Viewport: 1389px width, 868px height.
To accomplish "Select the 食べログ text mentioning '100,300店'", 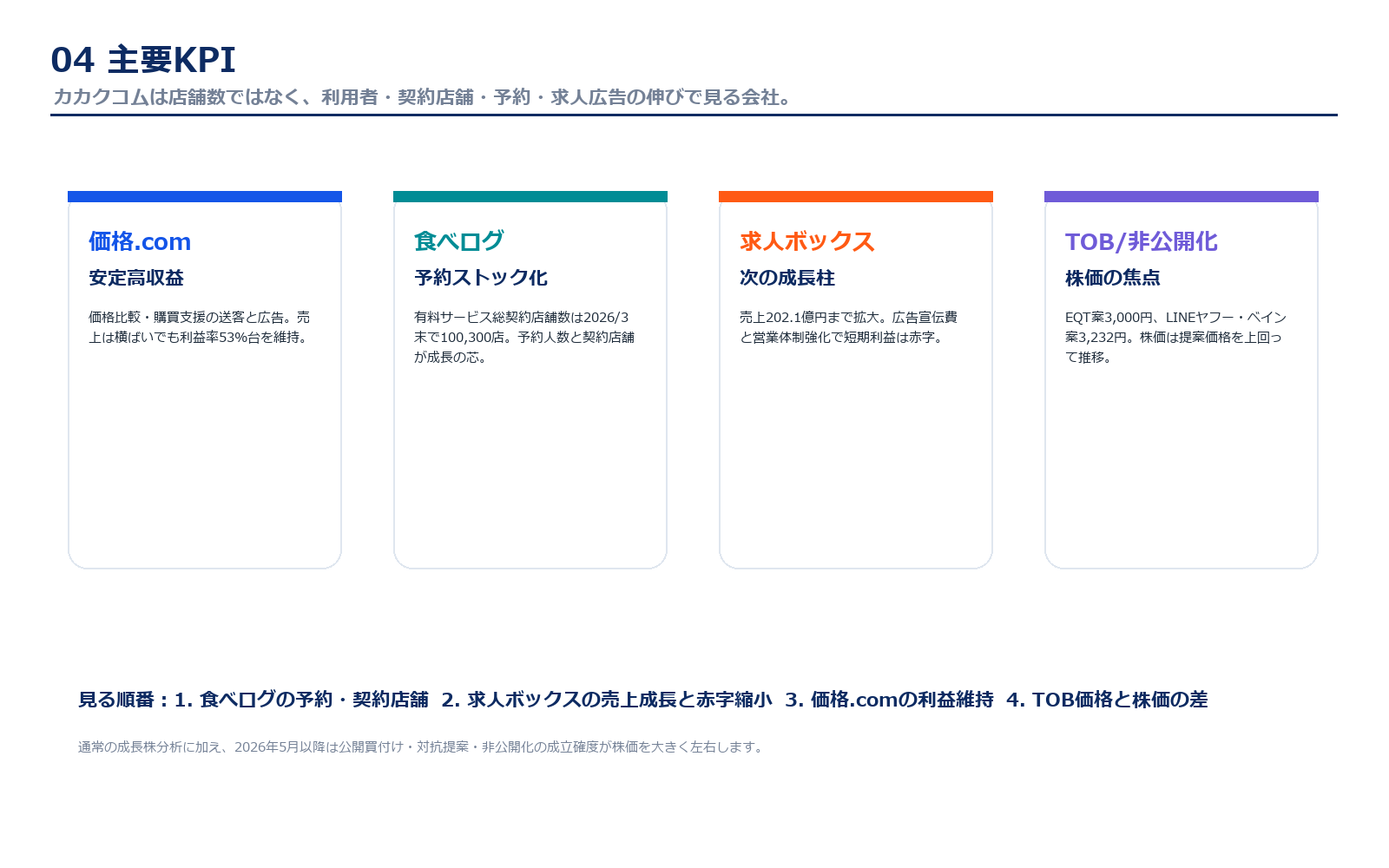I will coord(524,337).
